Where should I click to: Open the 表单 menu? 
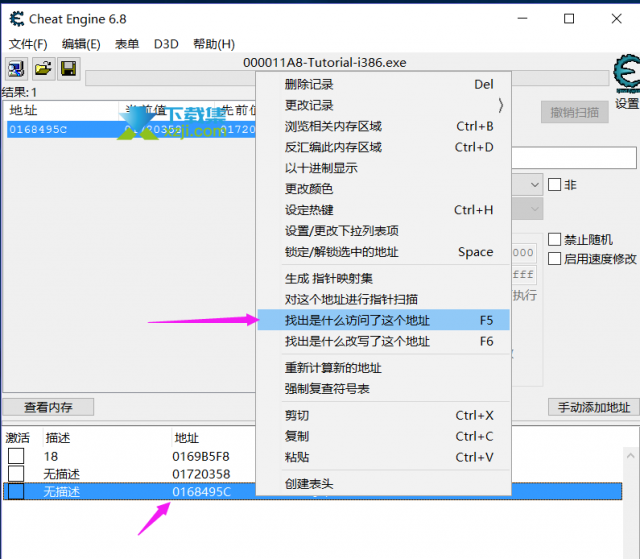127,44
